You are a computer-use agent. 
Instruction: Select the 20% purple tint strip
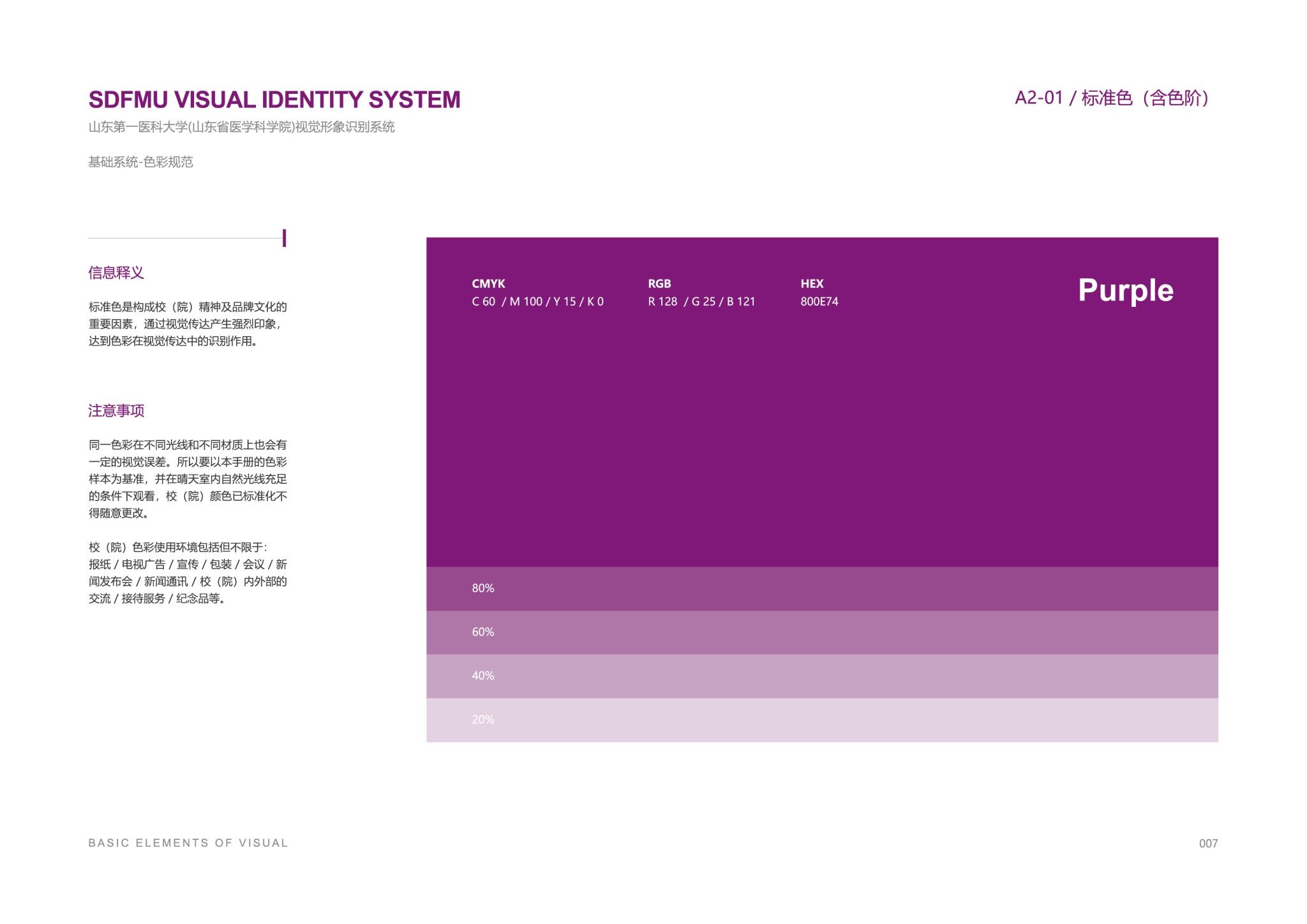(822, 720)
